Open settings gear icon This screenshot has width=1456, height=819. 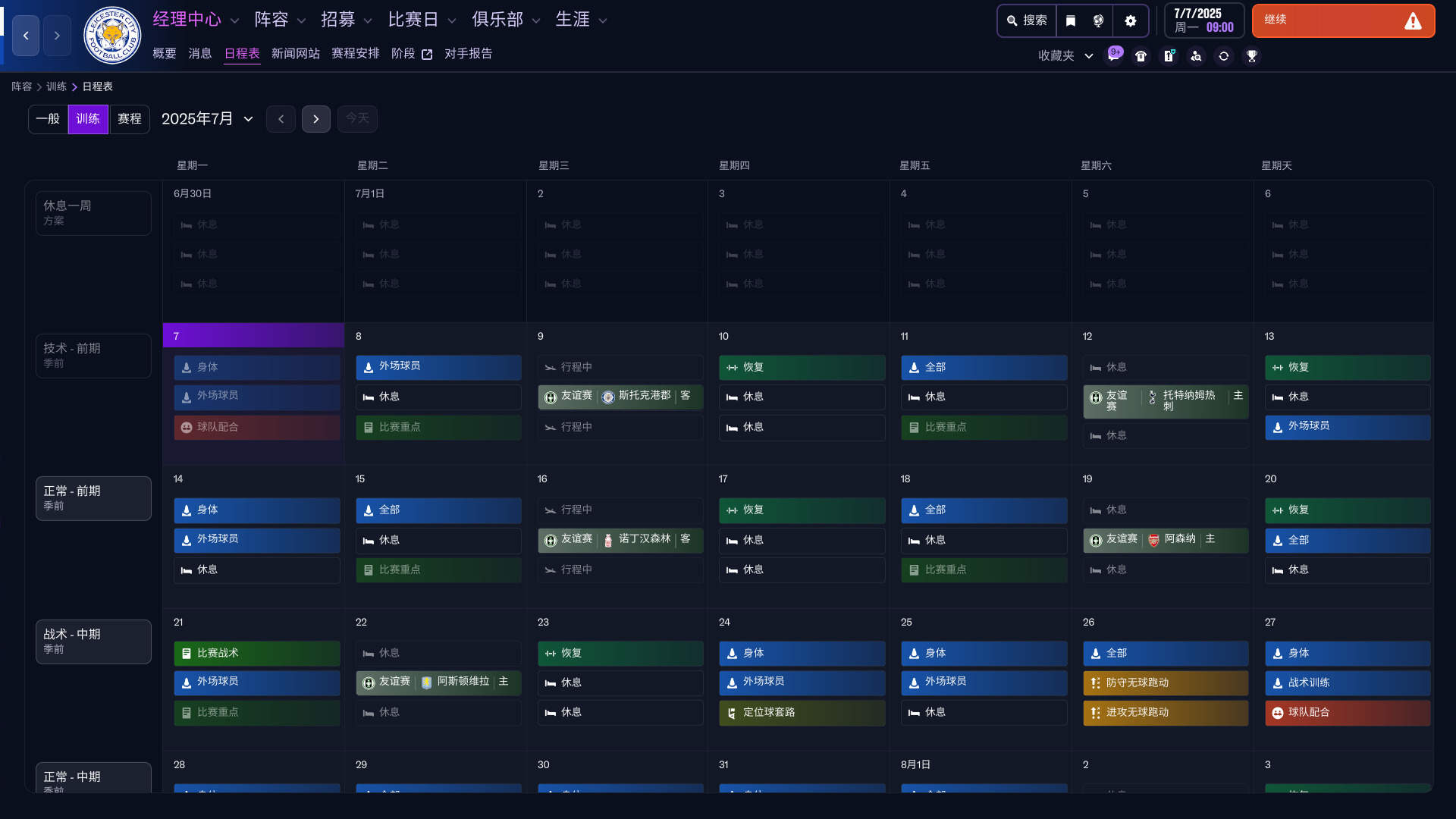[x=1130, y=20]
